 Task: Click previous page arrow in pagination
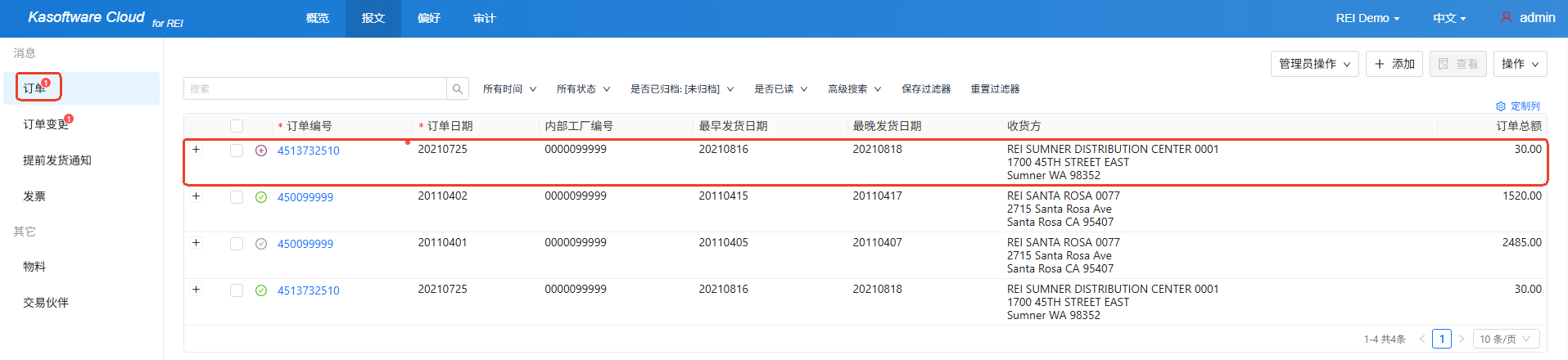(1422, 339)
